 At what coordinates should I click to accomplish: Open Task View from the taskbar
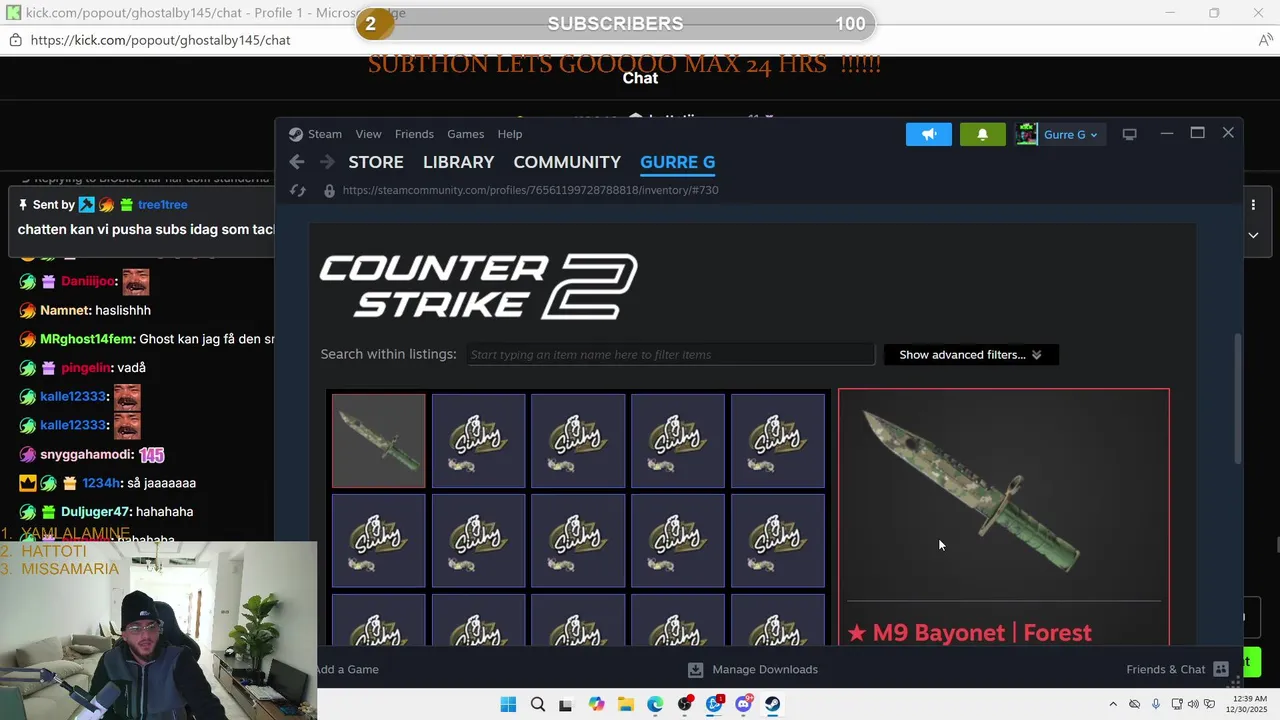(566, 704)
